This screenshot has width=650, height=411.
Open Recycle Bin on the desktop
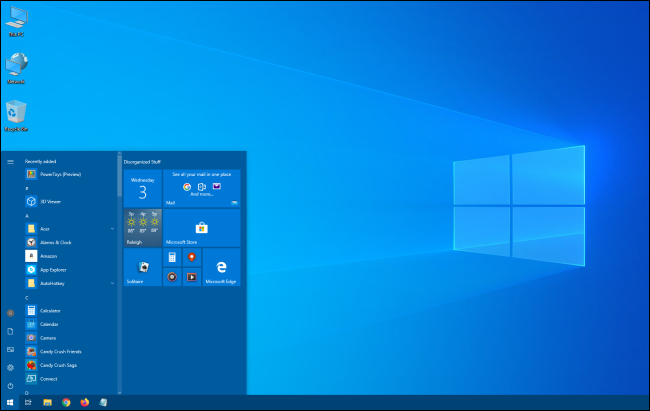16,115
